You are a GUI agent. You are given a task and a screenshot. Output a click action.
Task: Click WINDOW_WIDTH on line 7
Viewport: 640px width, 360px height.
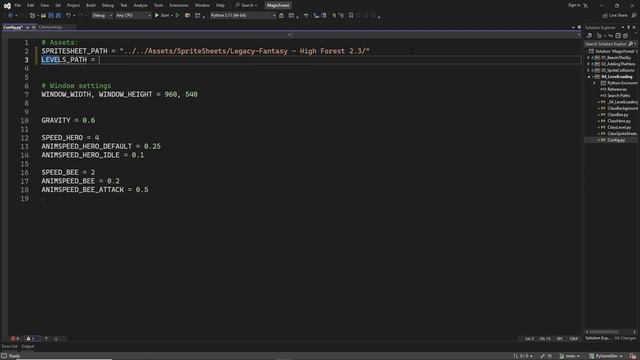coord(66,94)
